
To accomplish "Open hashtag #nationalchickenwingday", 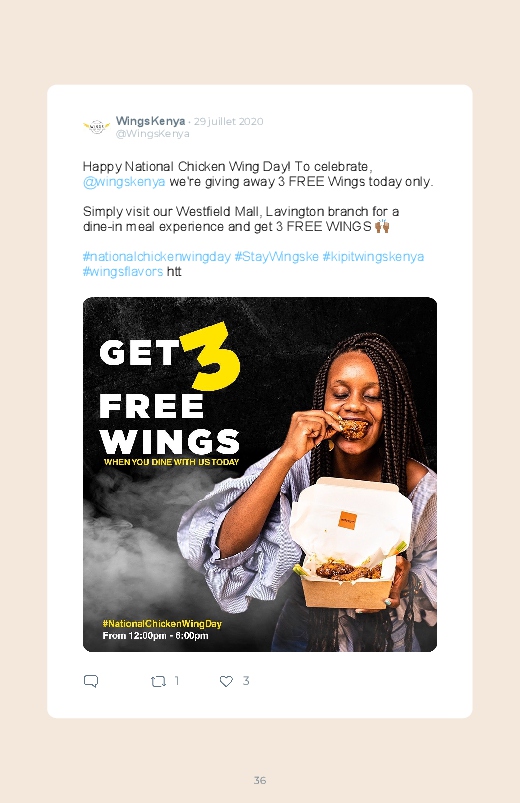I will tap(157, 257).
